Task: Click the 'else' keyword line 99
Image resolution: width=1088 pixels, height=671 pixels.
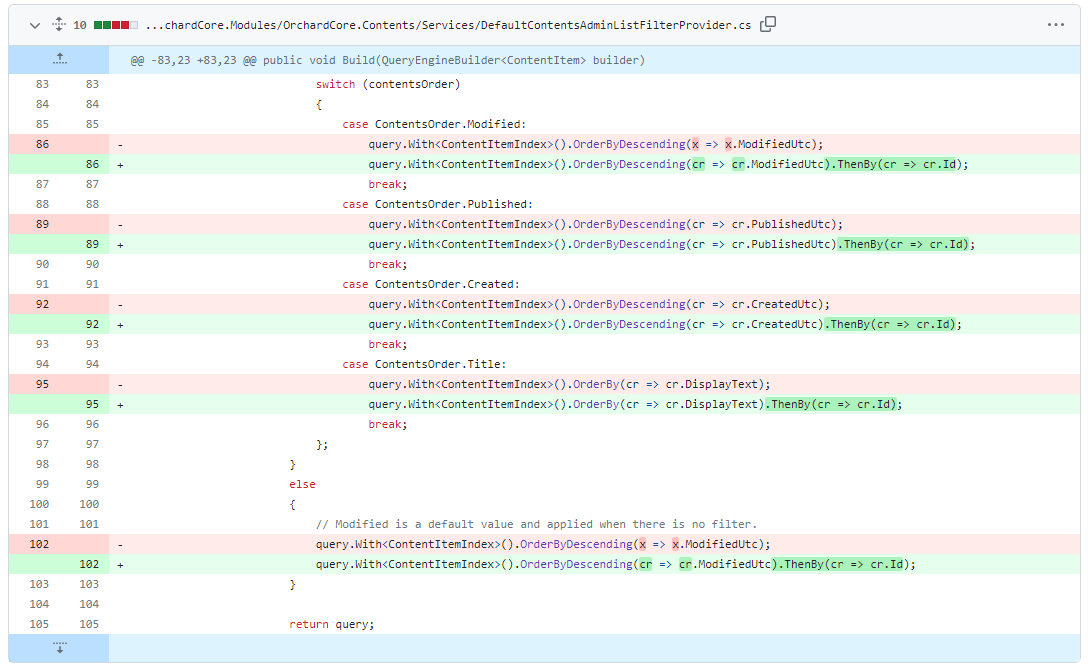Action: point(303,484)
